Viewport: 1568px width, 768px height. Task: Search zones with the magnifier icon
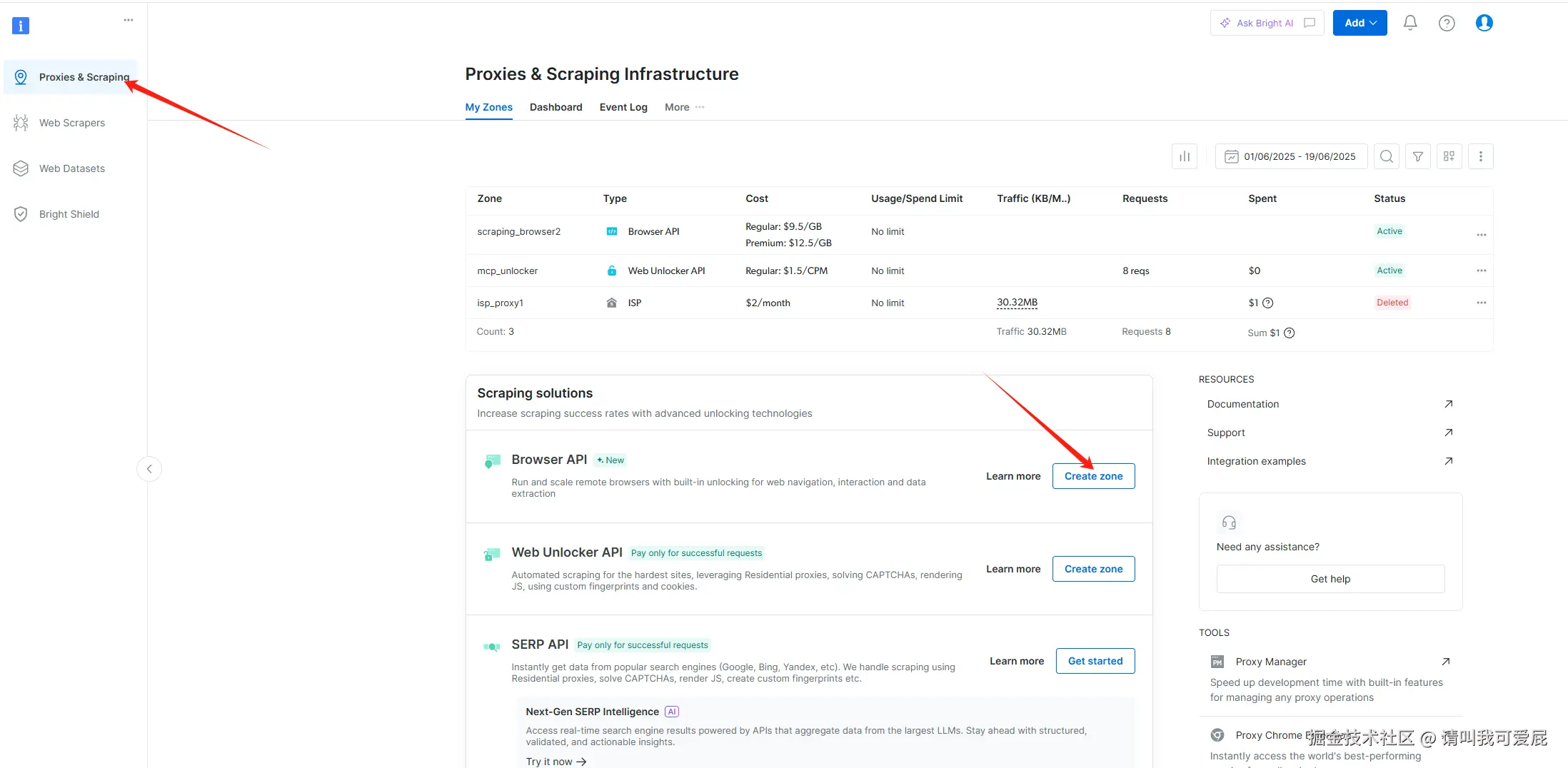click(x=1386, y=156)
